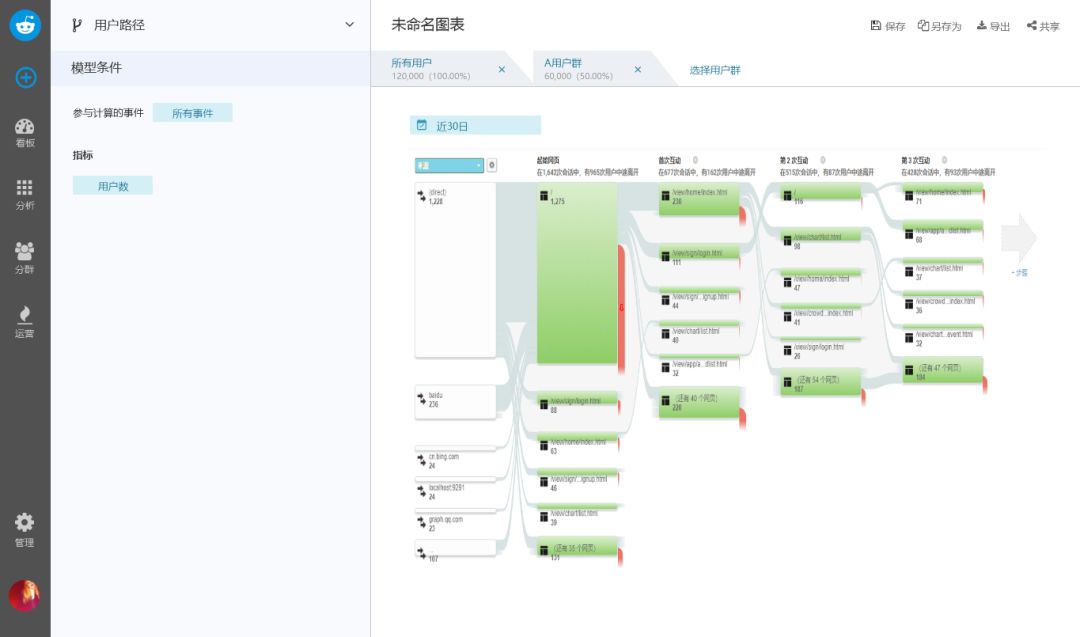
Task: Open the source dimension dropdown above the chart
Action: click(449, 165)
